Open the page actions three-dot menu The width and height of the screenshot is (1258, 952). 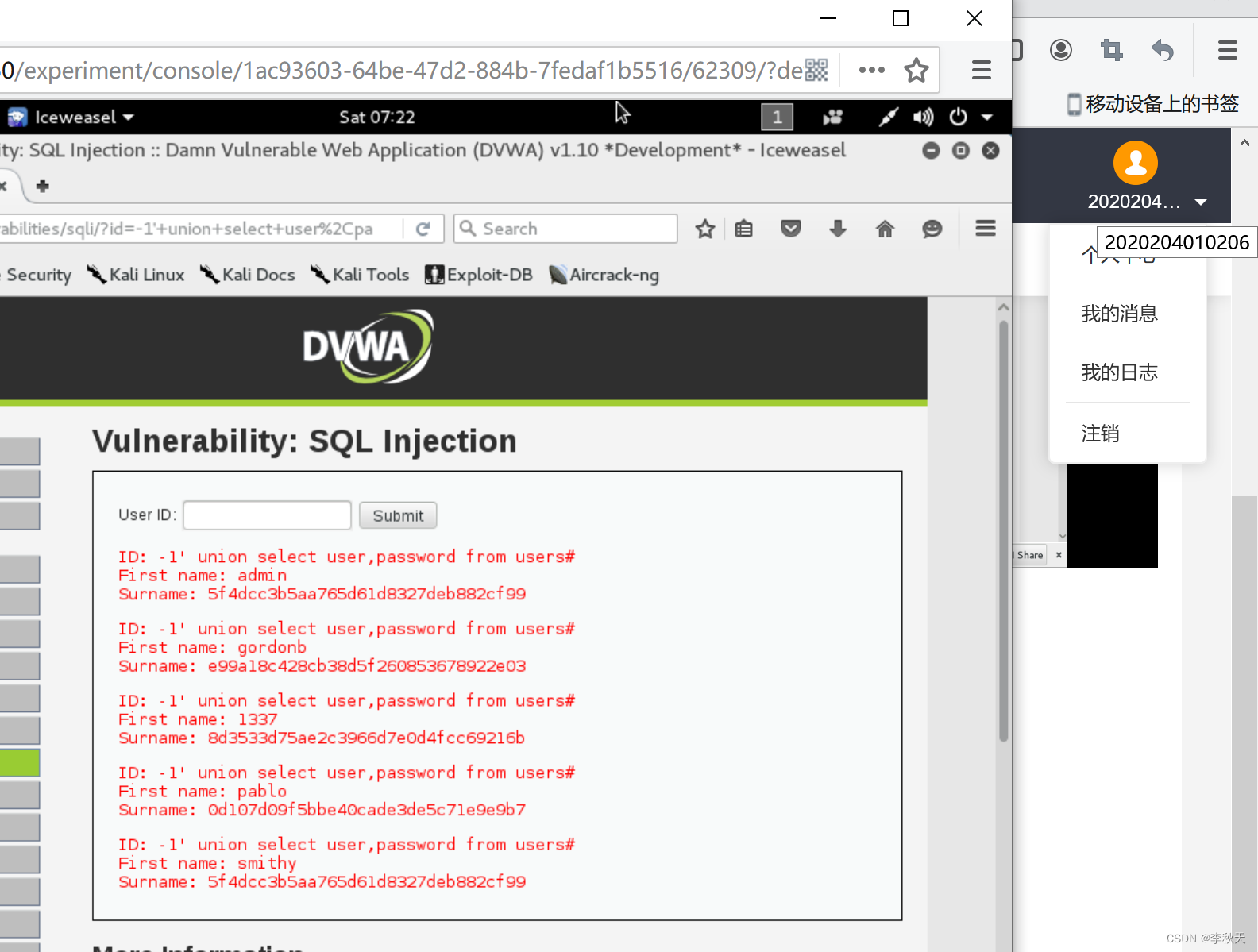(871, 70)
